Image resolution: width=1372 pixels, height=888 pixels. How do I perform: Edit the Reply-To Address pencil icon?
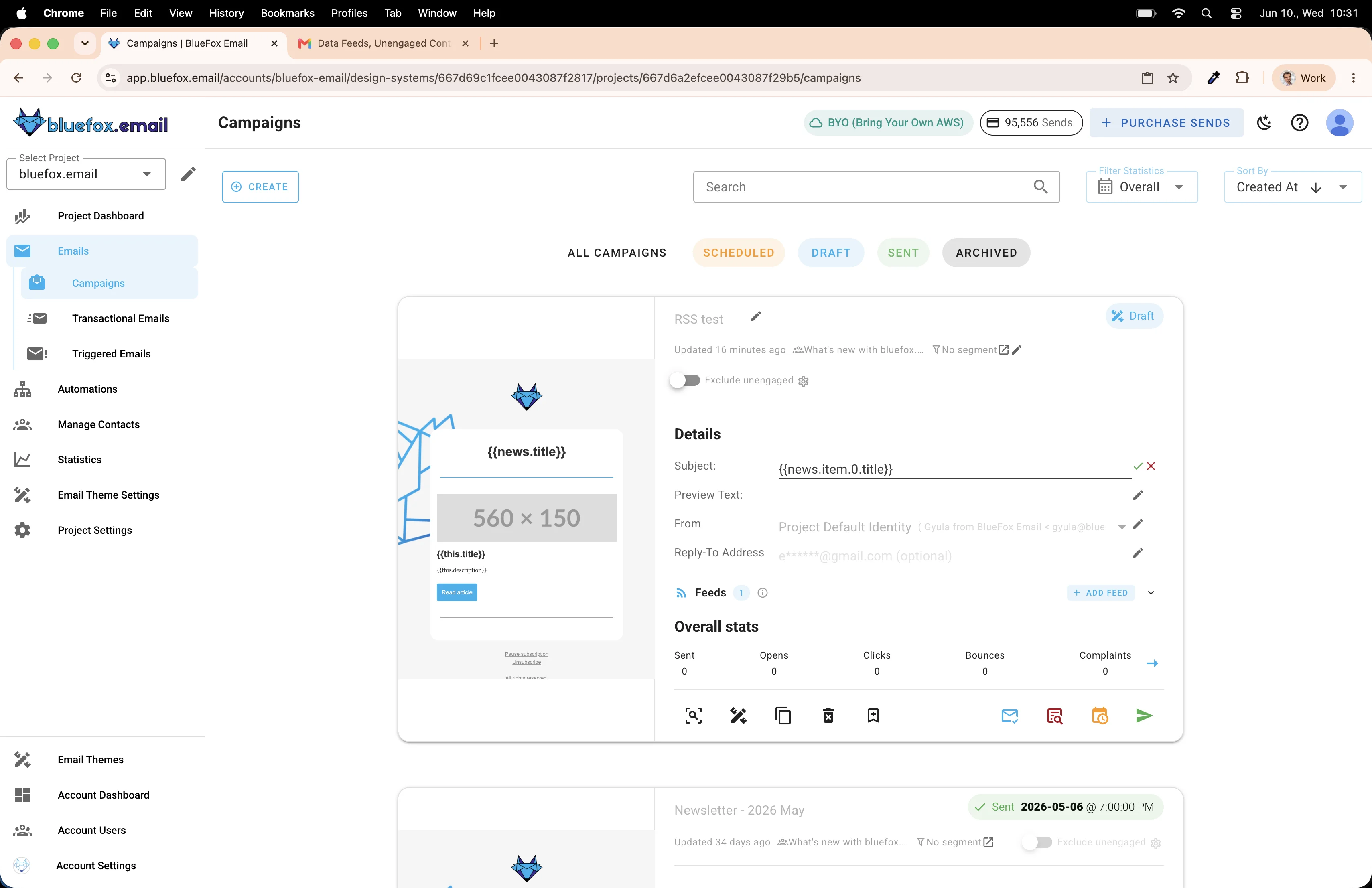click(x=1138, y=553)
